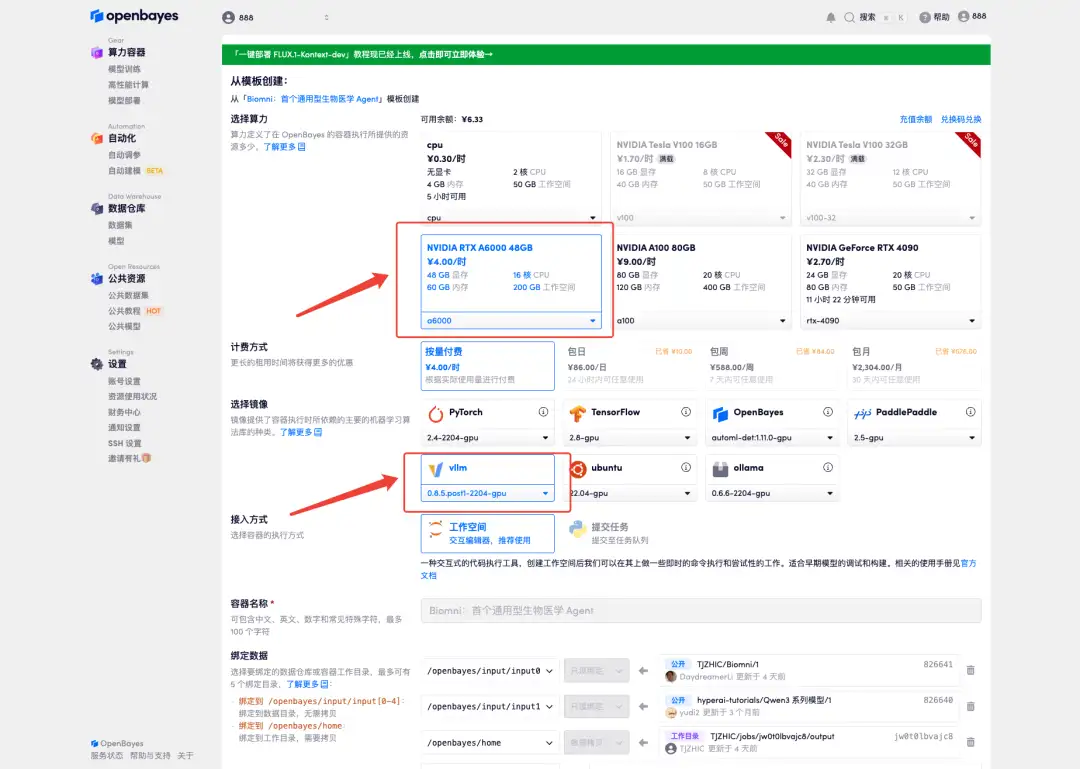This screenshot has height=769, width=1080.
Task: Click the green FLUX.1-Kontext-dev banner
Action: tap(606, 54)
